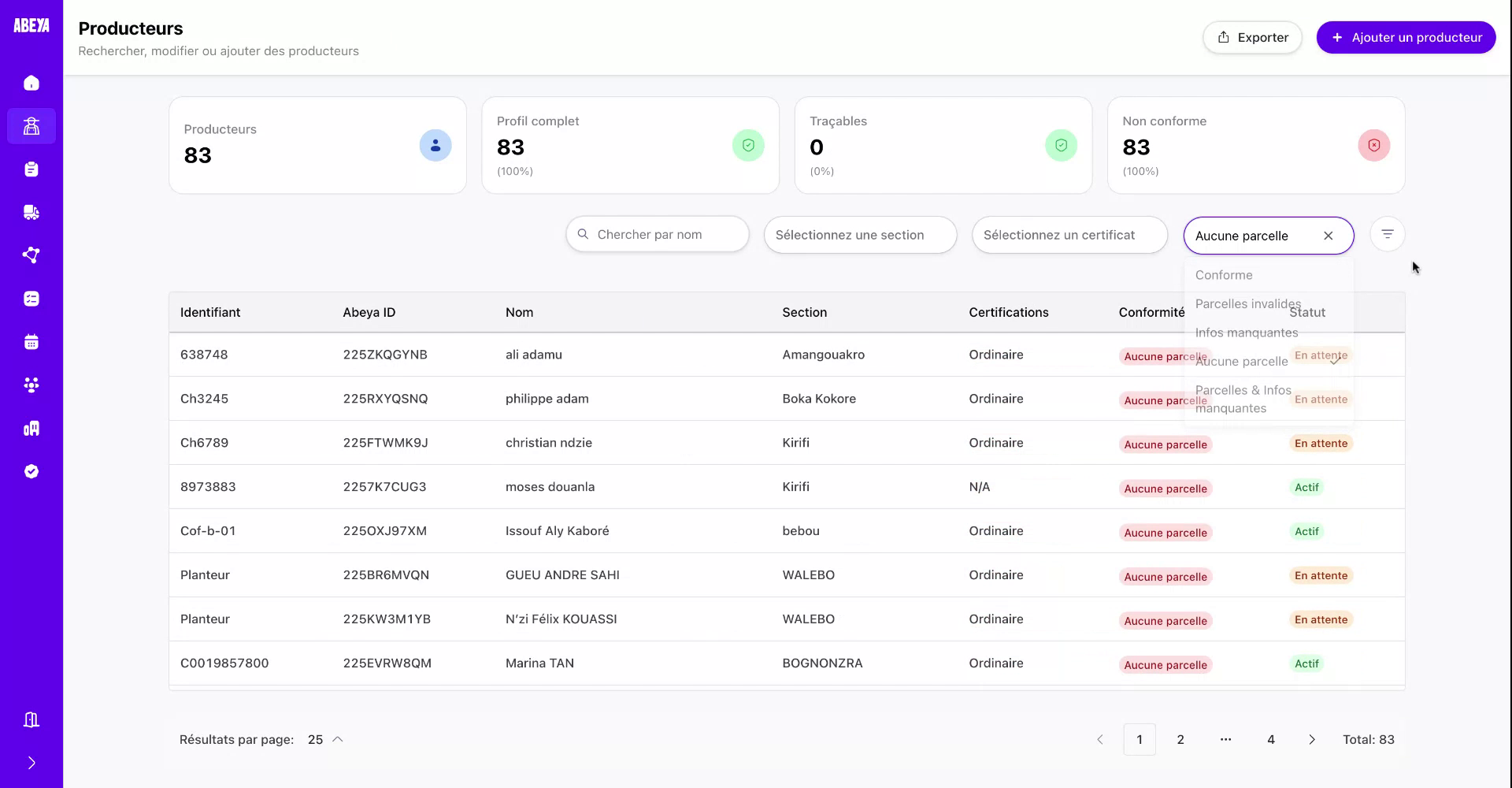Go to page 4 in pagination
The width and height of the screenshot is (1512, 788).
click(1271, 740)
